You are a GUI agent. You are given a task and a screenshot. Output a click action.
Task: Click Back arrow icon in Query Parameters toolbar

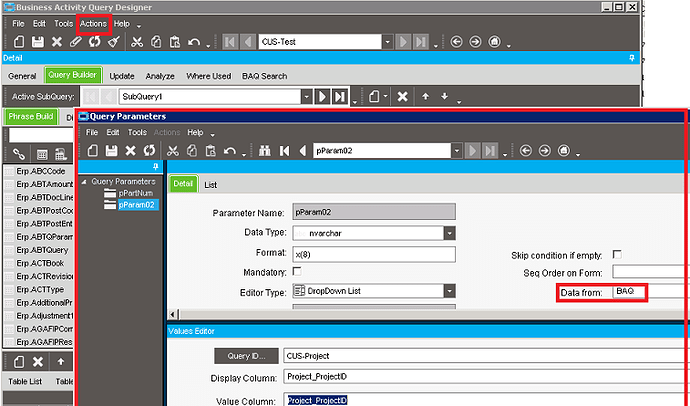525,150
